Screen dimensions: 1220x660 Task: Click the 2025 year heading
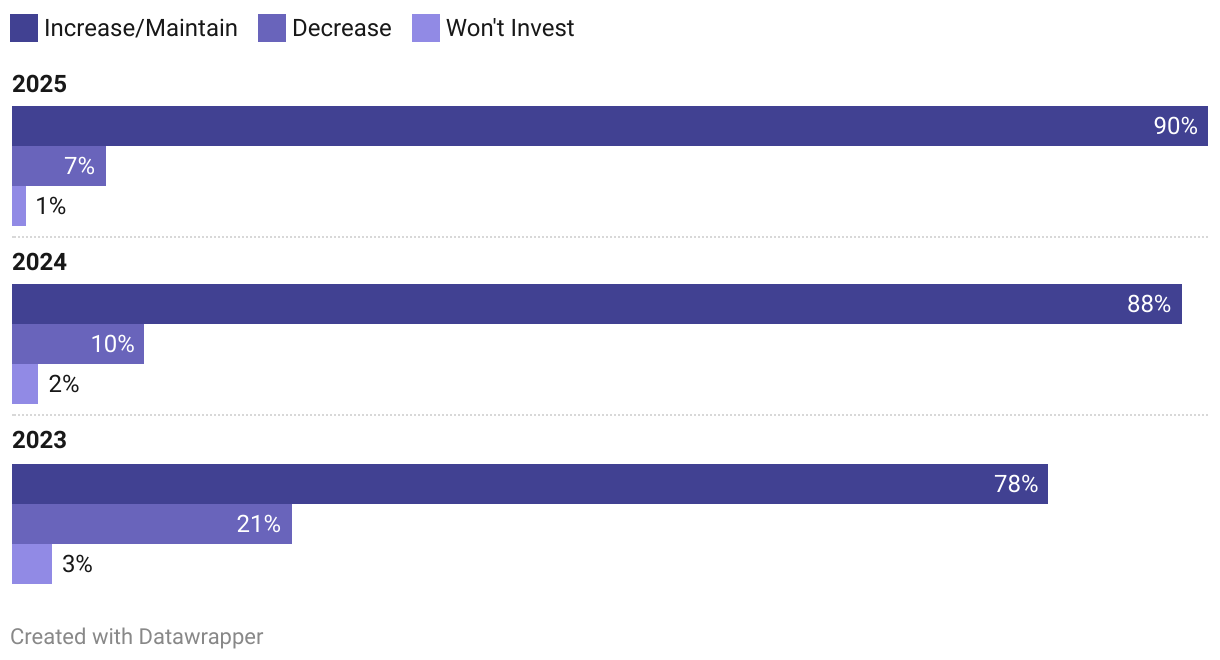[39, 84]
